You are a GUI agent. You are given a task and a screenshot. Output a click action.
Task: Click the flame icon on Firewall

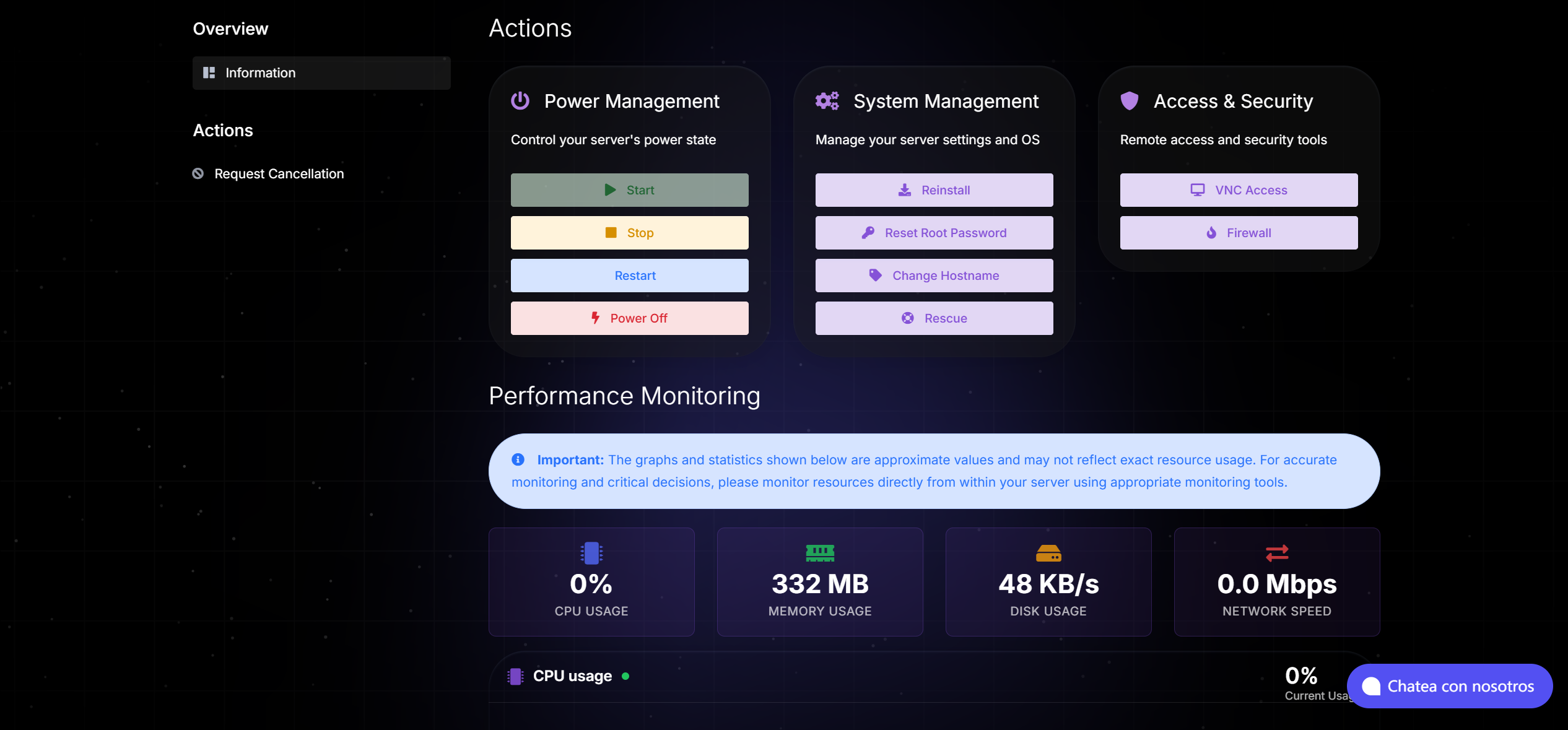click(1211, 233)
